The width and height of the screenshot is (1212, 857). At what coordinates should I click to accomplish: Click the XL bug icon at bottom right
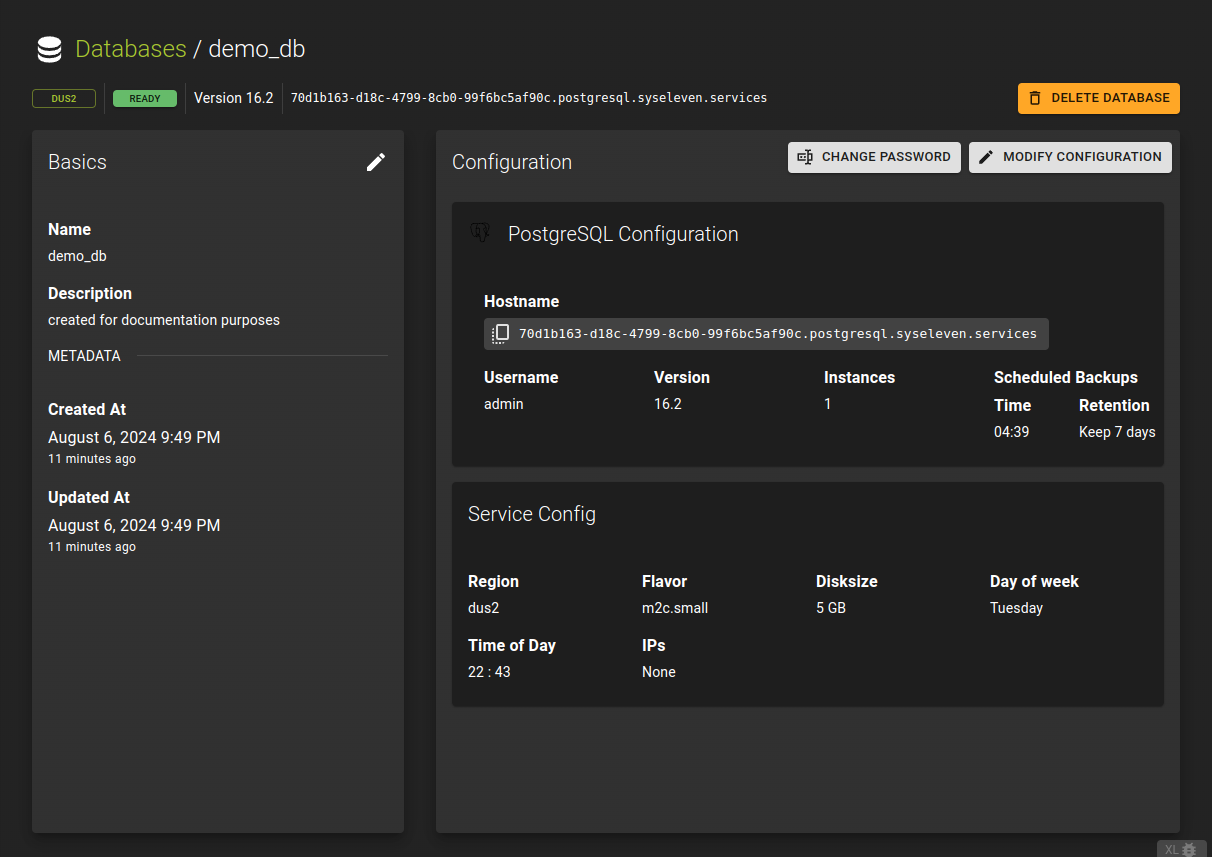coord(1180,849)
